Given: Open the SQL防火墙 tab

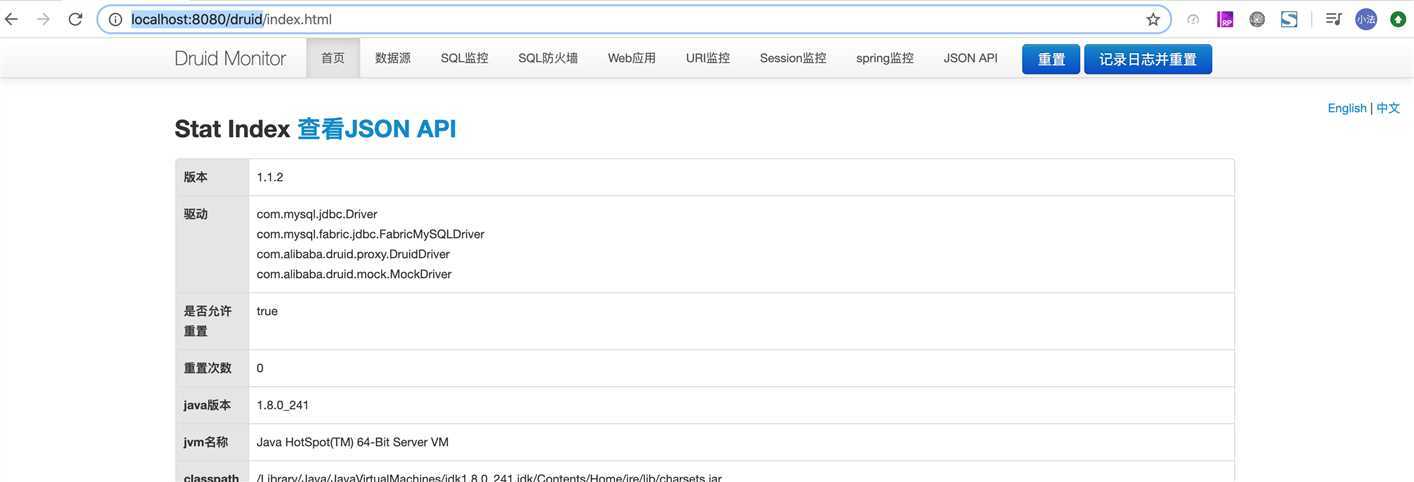Looking at the screenshot, I should coord(548,58).
